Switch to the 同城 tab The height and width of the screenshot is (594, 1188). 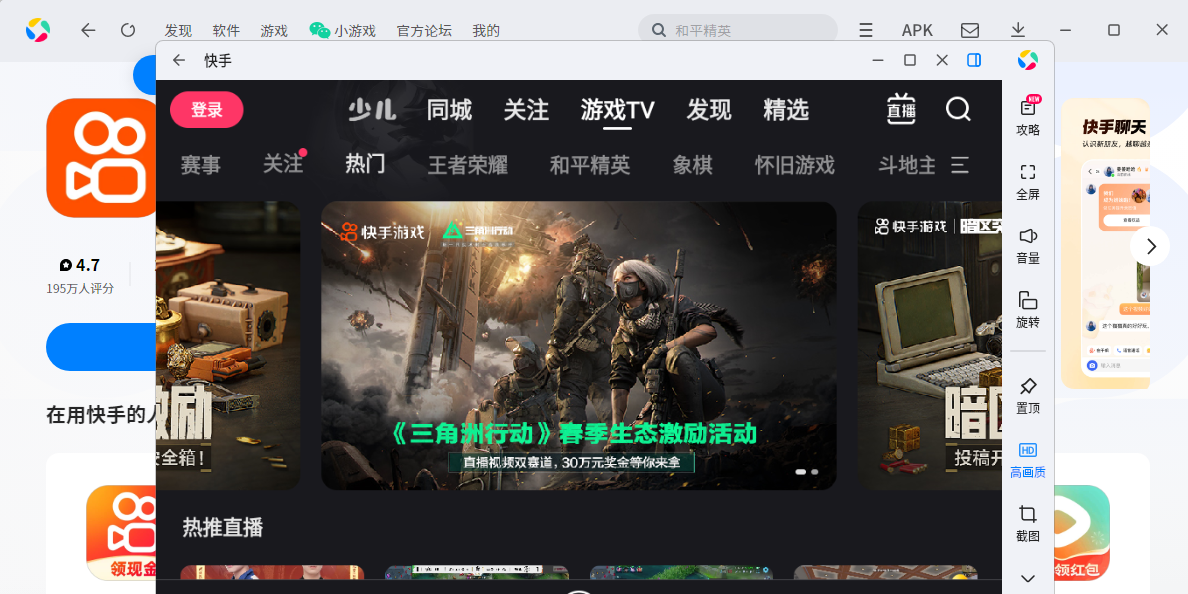coord(449,111)
